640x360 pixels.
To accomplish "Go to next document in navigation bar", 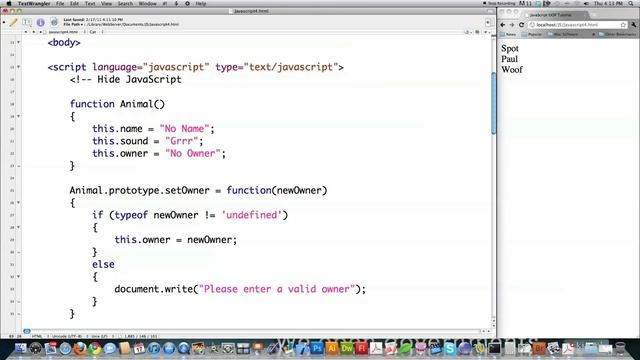I will 33,32.
